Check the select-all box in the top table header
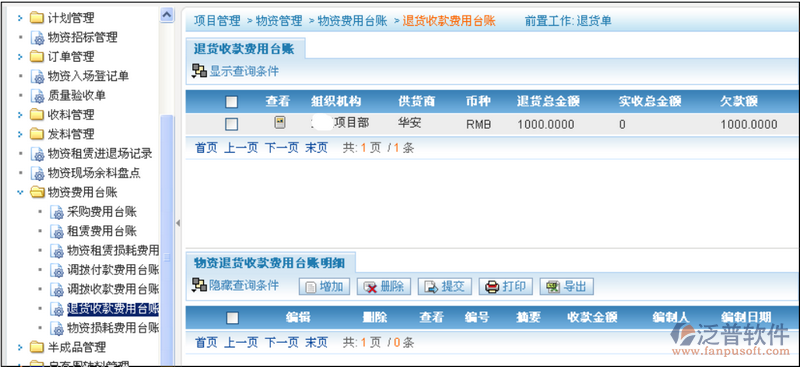This screenshot has height=367, width=800. point(232,102)
